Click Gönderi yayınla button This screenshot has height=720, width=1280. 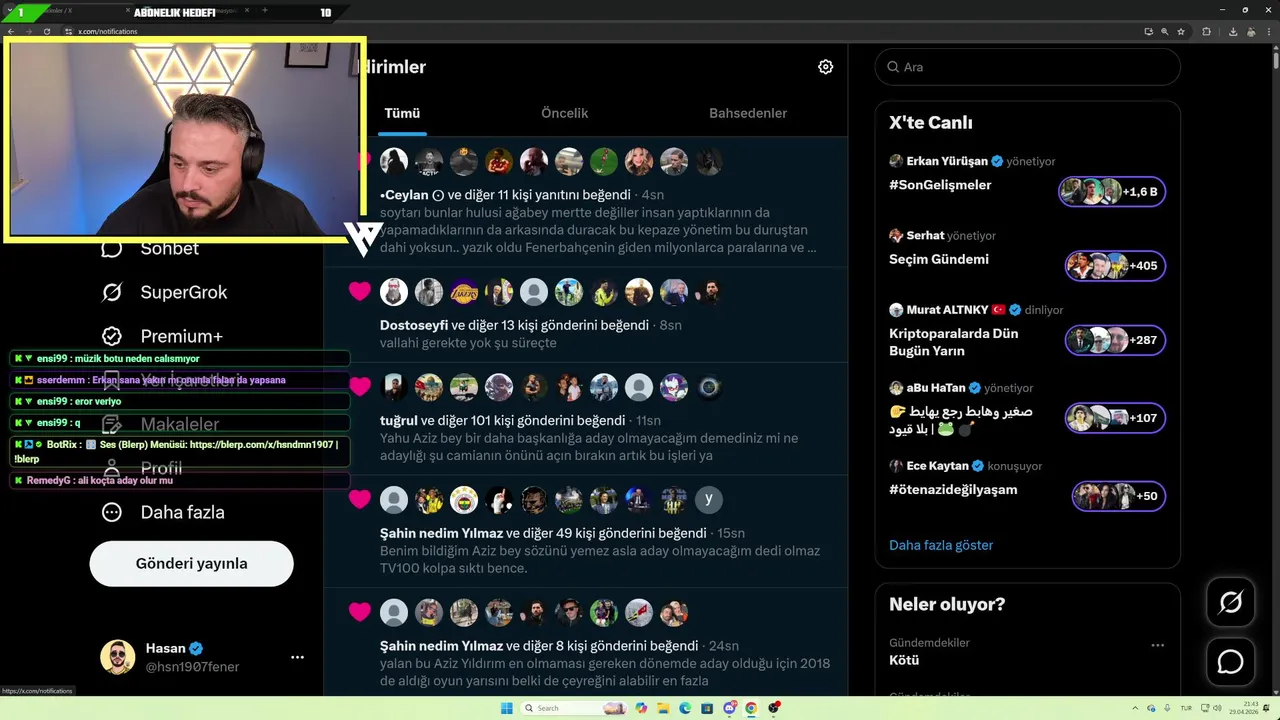tap(191, 563)
